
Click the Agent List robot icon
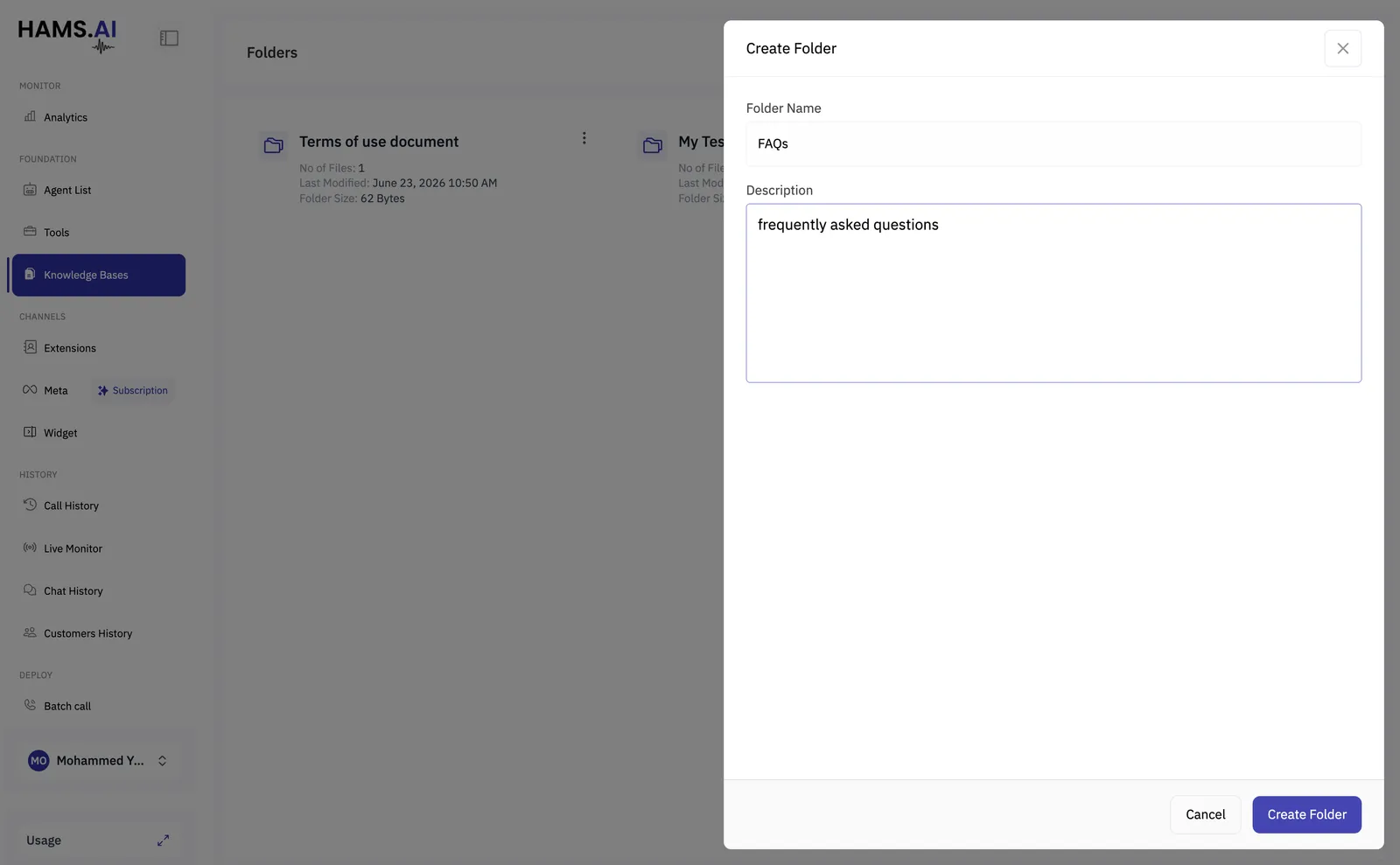(30, 190)
